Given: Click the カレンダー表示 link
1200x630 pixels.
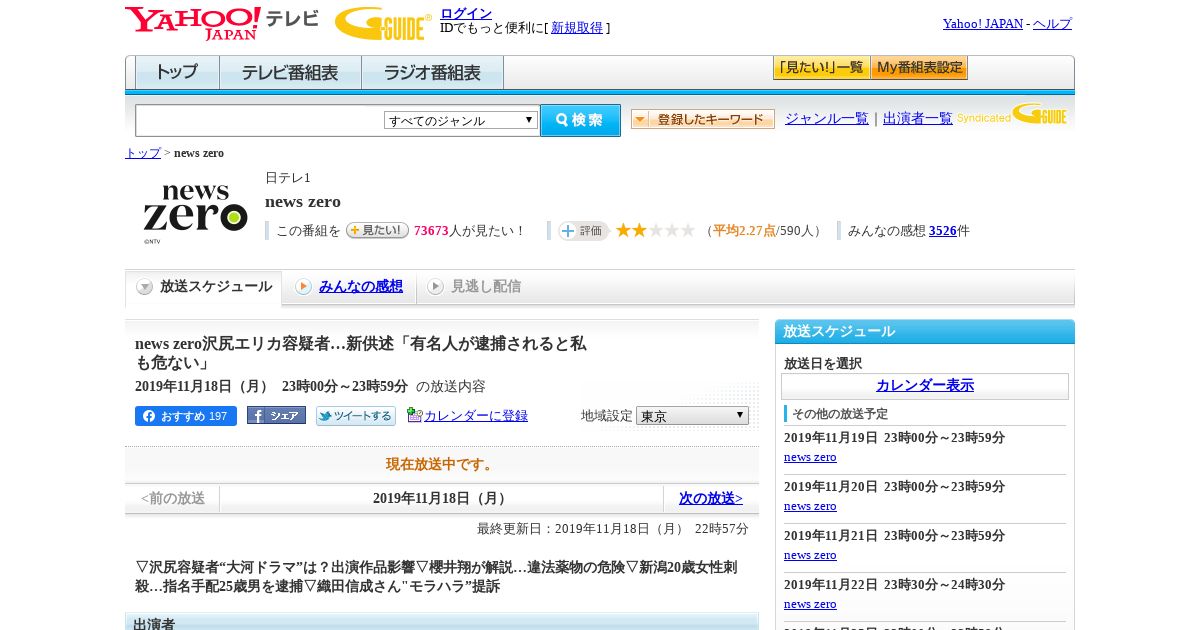Looking at the screenshot, I should 925,386.
